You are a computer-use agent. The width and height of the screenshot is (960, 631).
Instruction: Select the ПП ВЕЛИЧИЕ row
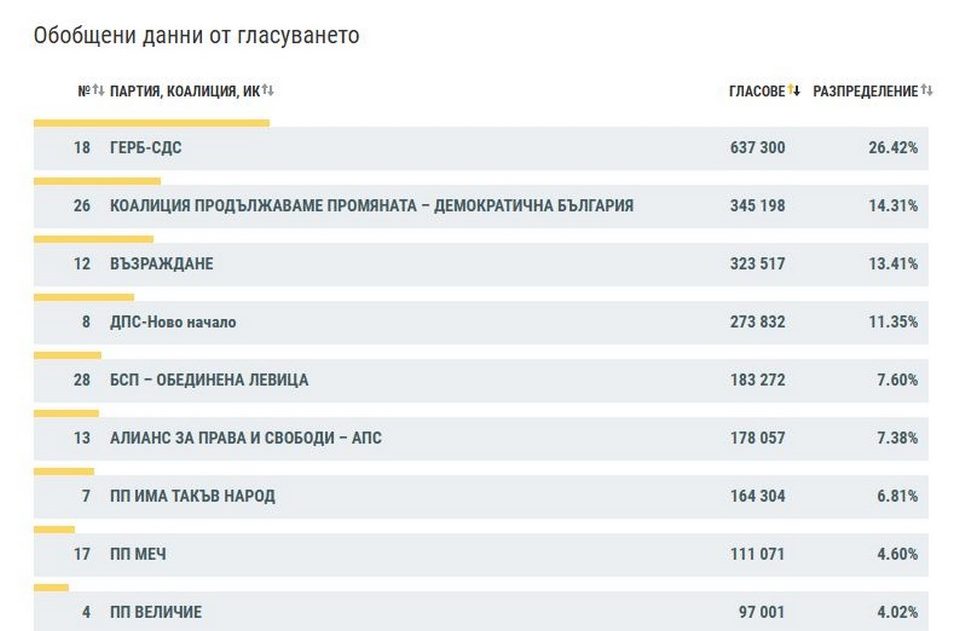point(156,612)
